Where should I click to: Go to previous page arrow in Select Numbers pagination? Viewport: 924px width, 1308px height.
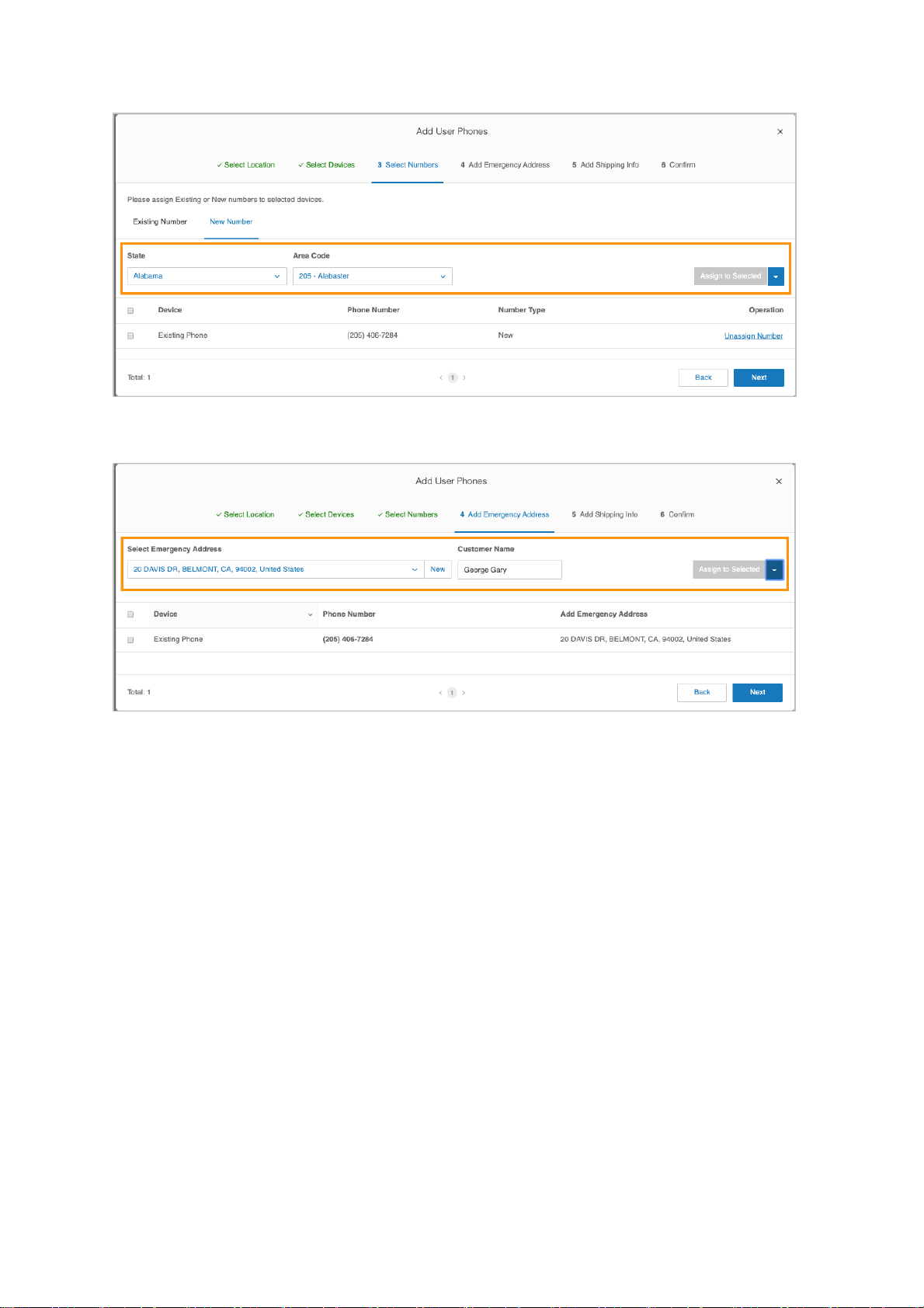click(441, 378)
